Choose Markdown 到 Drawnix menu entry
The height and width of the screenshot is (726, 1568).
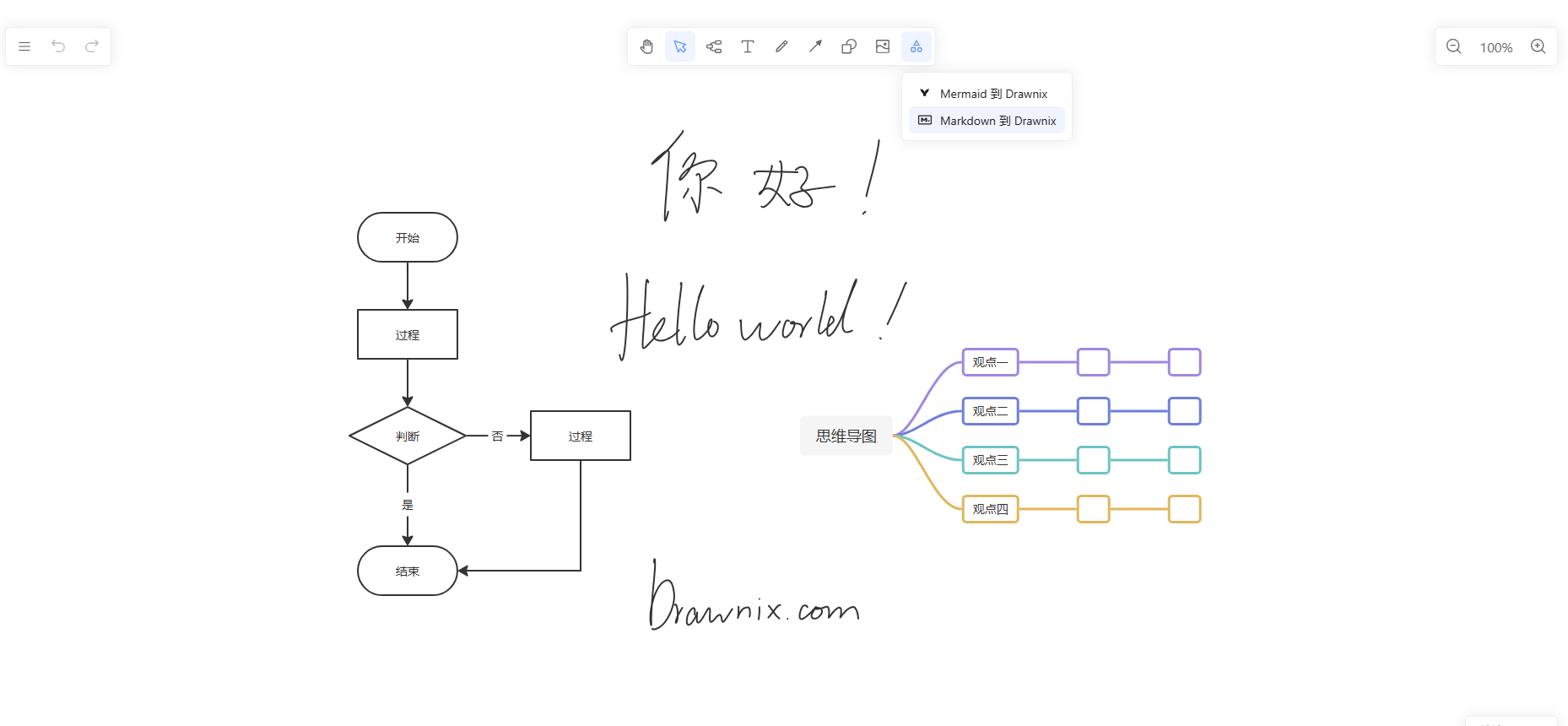point(987,121)
